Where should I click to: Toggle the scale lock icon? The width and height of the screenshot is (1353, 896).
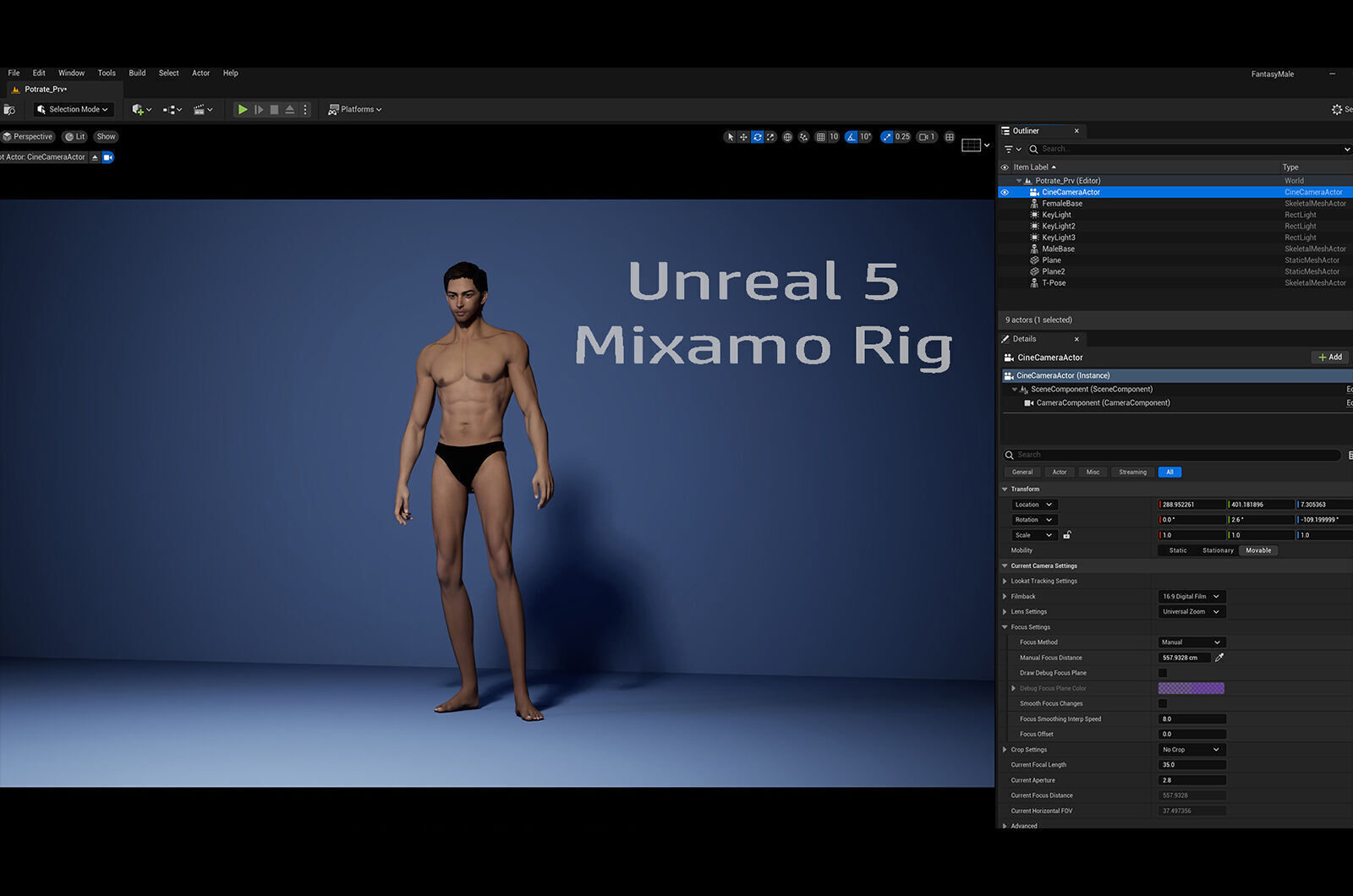(1067, 535)
